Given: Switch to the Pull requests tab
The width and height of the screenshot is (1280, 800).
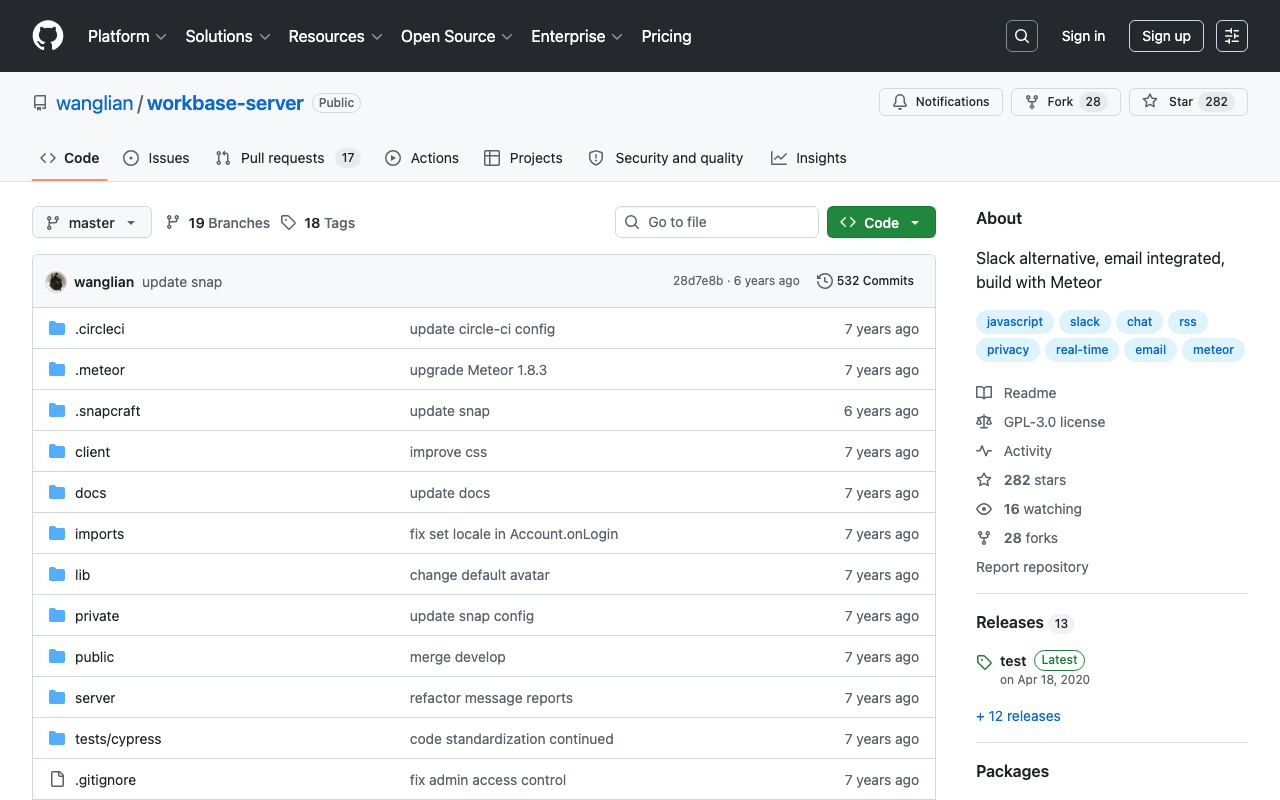Looking at the screenshot, I should click(287, 158).
